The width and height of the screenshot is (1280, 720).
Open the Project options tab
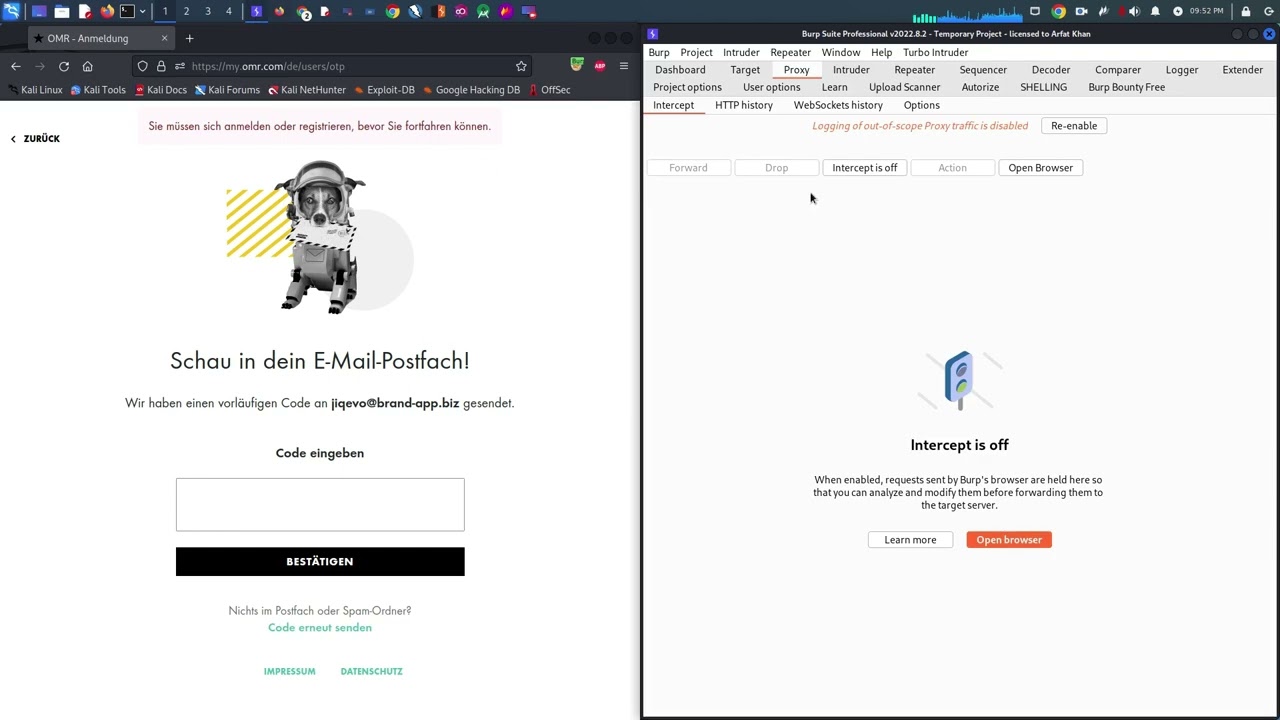pos(687,87)
